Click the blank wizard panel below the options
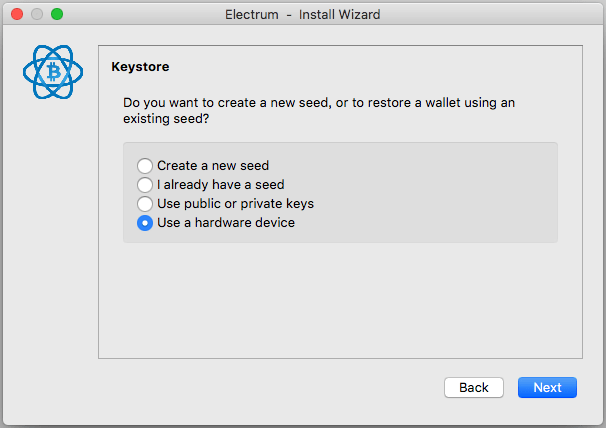 [x=340, y=300]
